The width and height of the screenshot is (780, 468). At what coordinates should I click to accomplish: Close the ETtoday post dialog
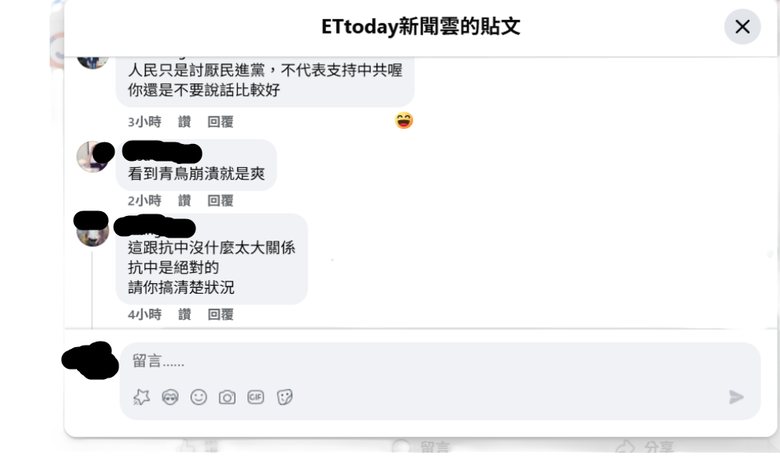click(742, 27)
